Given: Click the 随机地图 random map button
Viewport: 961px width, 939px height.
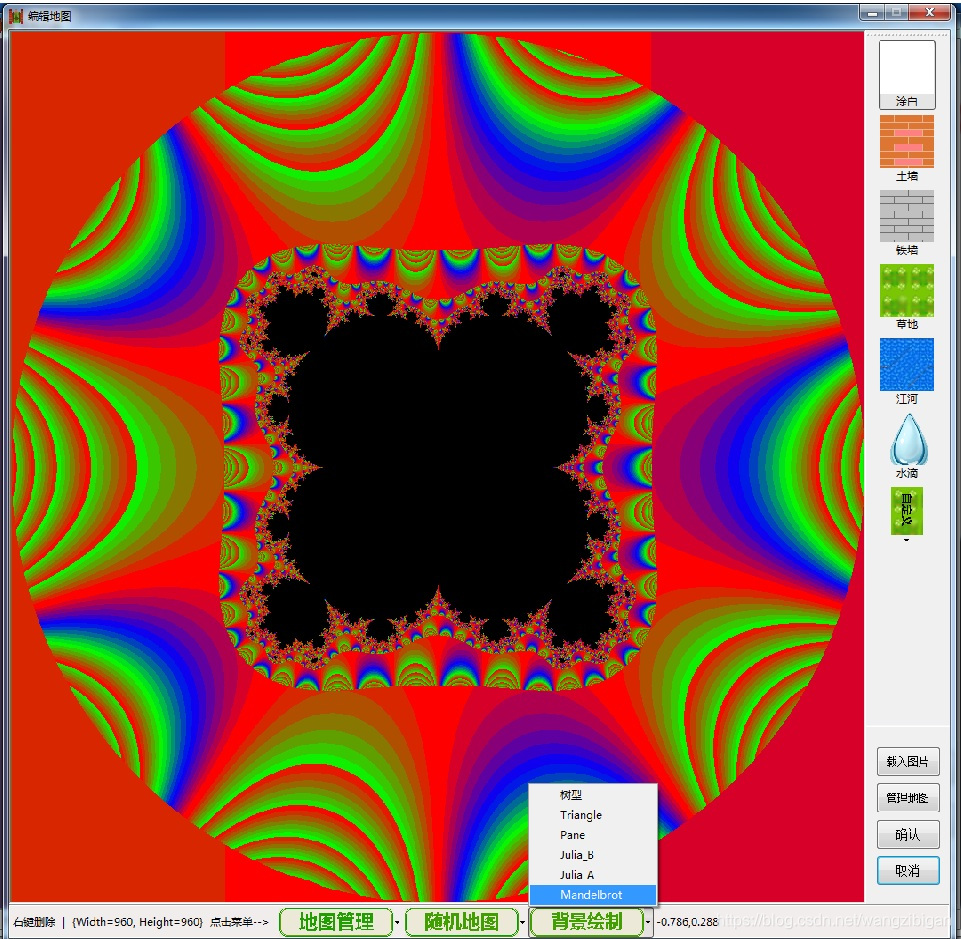Looking at the screenshot, I should point(462,922).
